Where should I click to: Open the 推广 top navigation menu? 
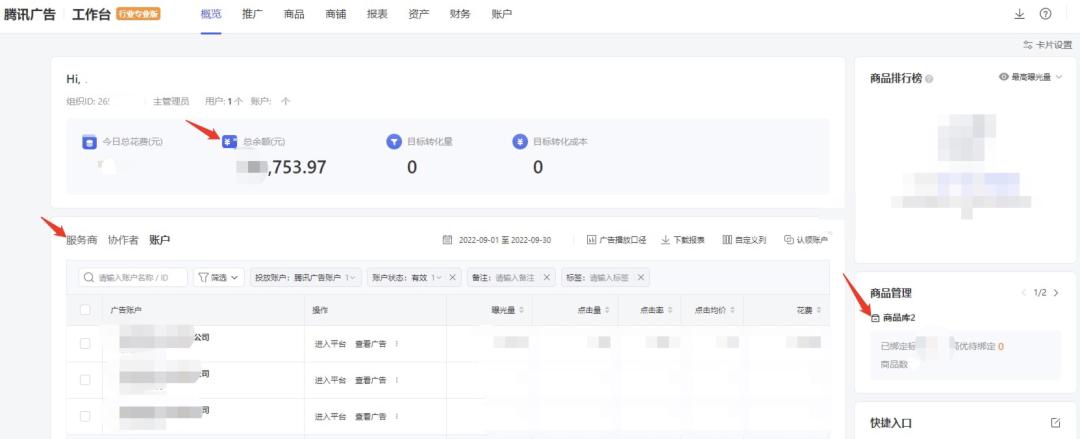click(x=253, y=14)
